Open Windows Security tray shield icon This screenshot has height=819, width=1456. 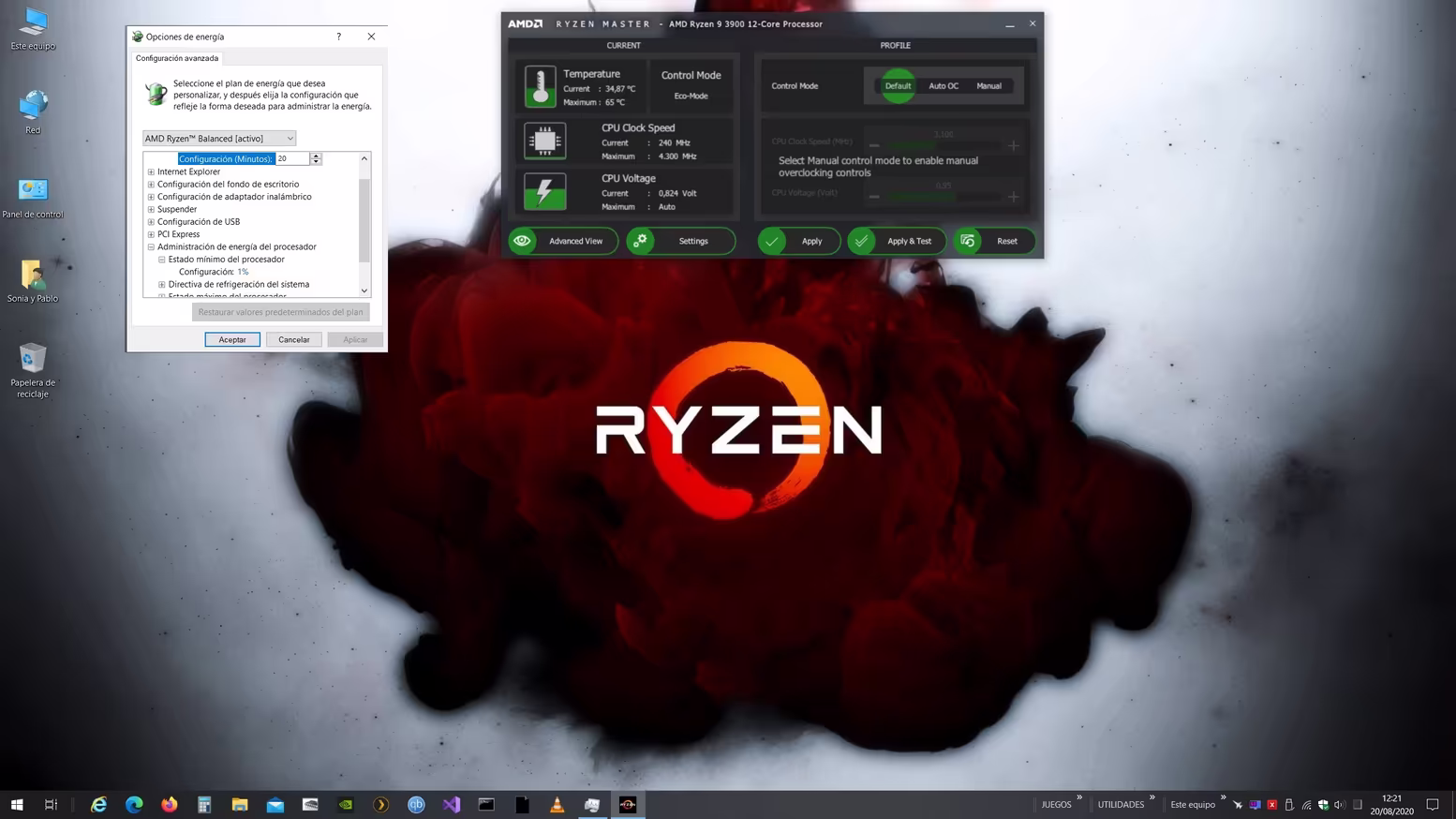click(1323, 805)
